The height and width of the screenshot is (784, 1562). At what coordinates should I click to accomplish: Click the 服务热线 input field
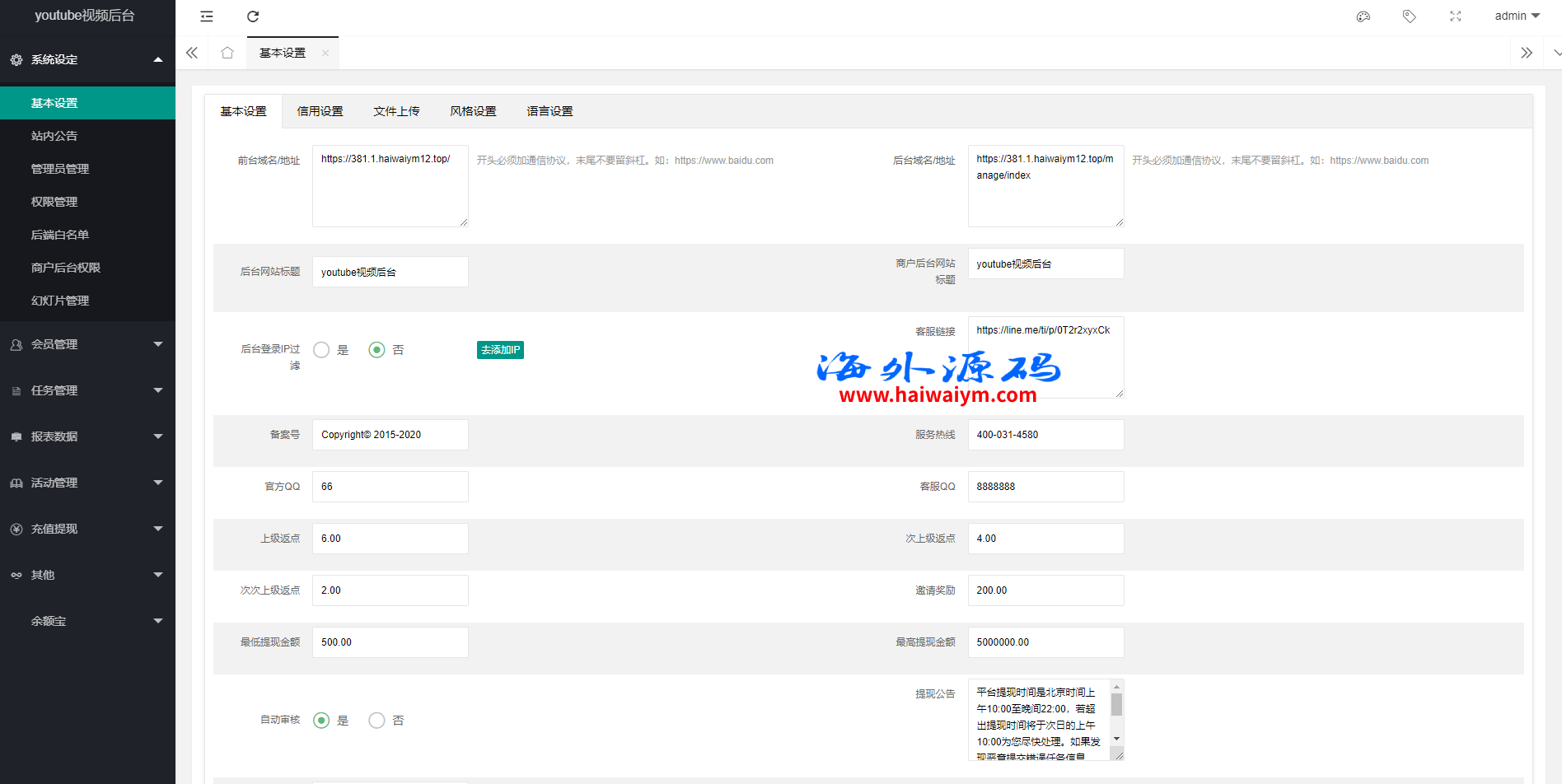click(x=1045, y=435)
